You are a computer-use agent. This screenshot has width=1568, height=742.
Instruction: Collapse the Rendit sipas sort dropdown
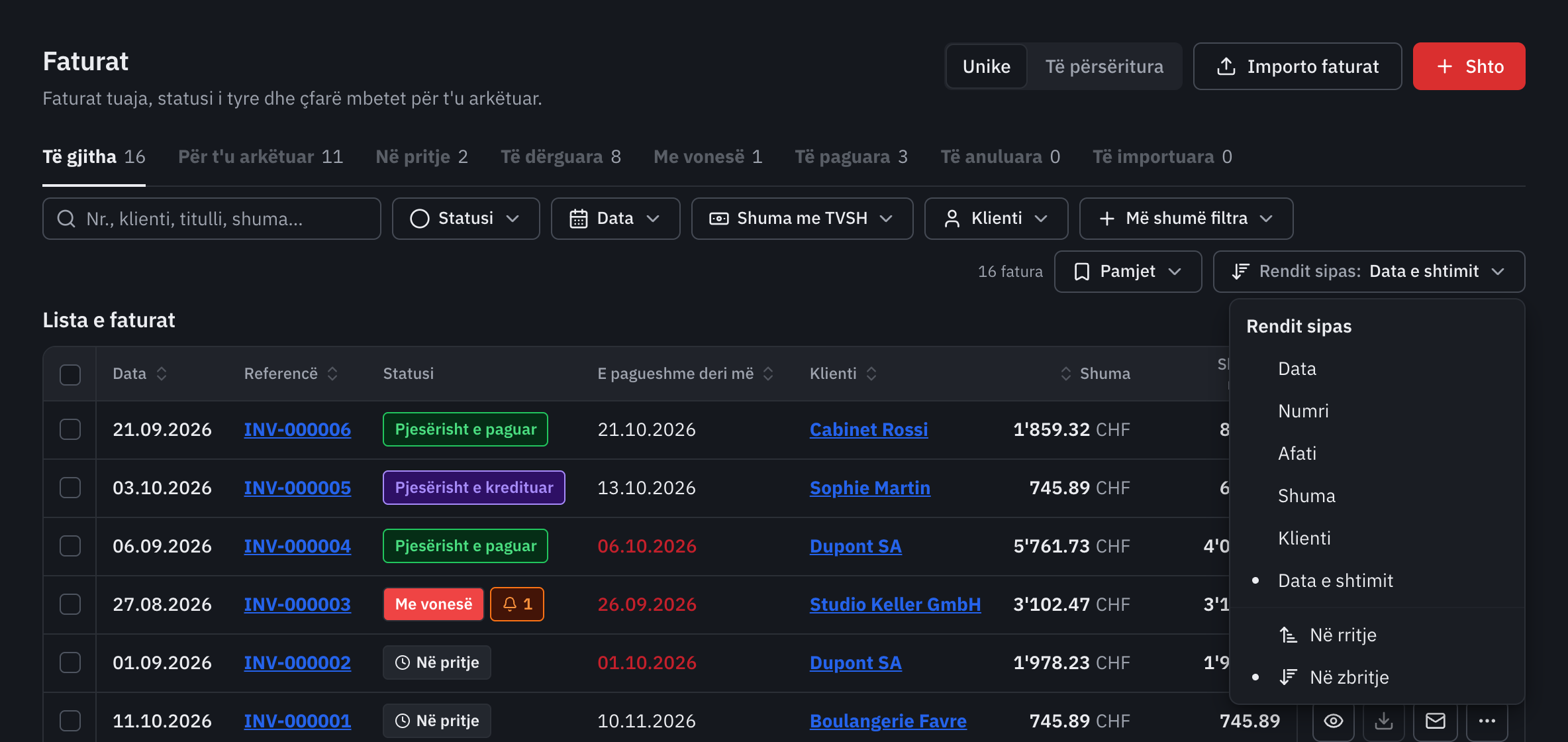coord(1369,272)
